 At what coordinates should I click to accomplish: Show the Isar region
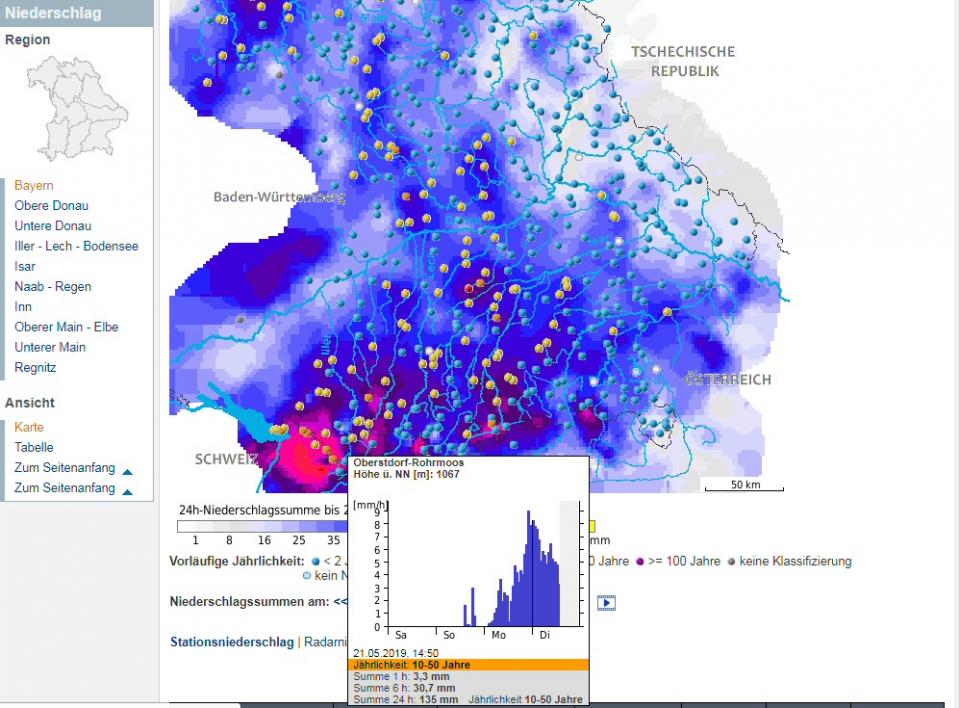[x=25, y=266]
